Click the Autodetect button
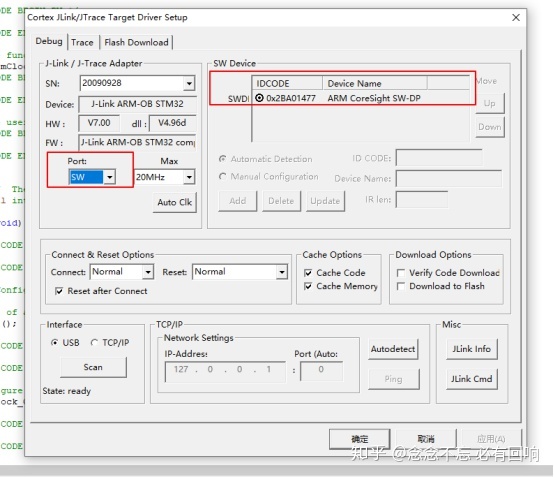This screenshot has width=554, height=477. [393, 349]
